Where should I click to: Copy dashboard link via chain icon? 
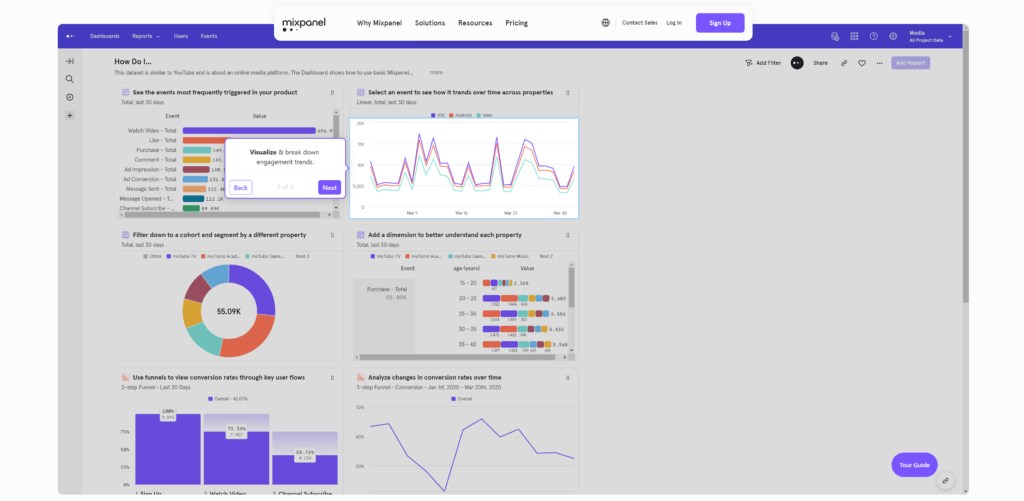click(844, 63)
